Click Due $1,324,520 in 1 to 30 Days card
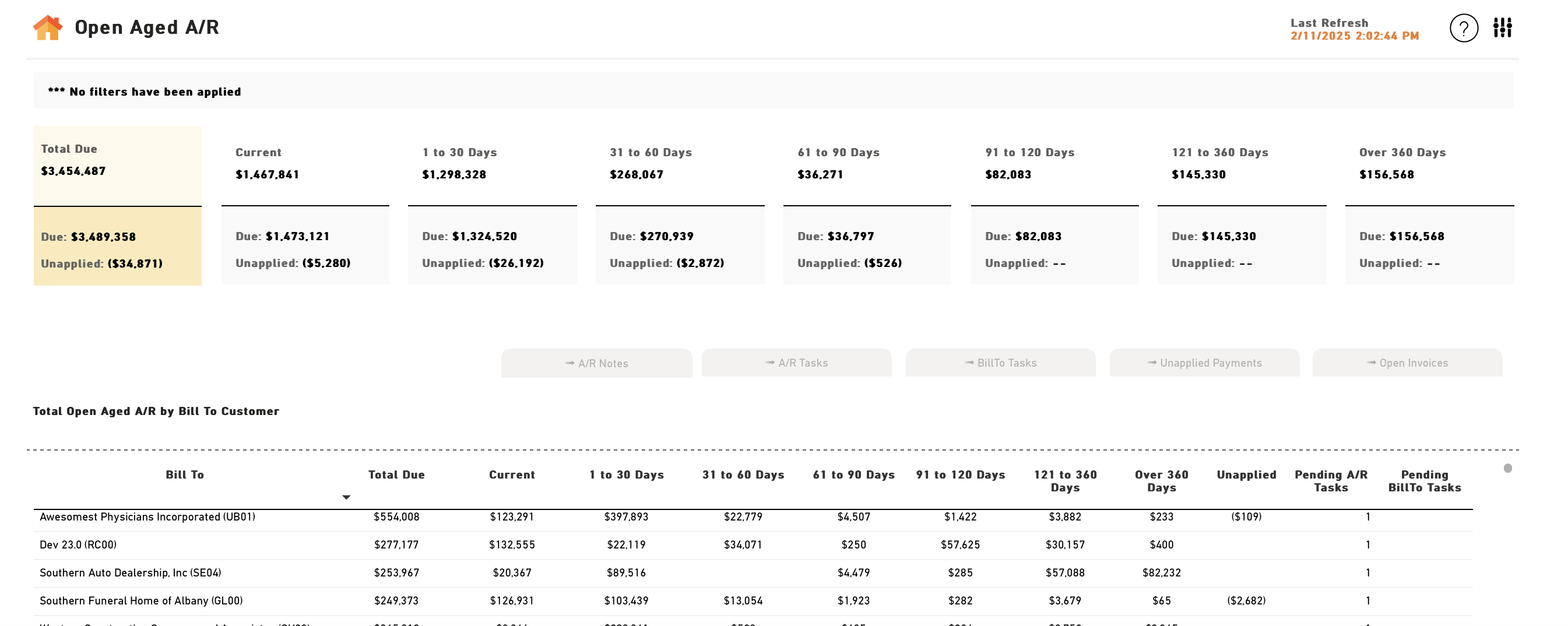This screenshot has height=626, width=1568. [469, 236]
